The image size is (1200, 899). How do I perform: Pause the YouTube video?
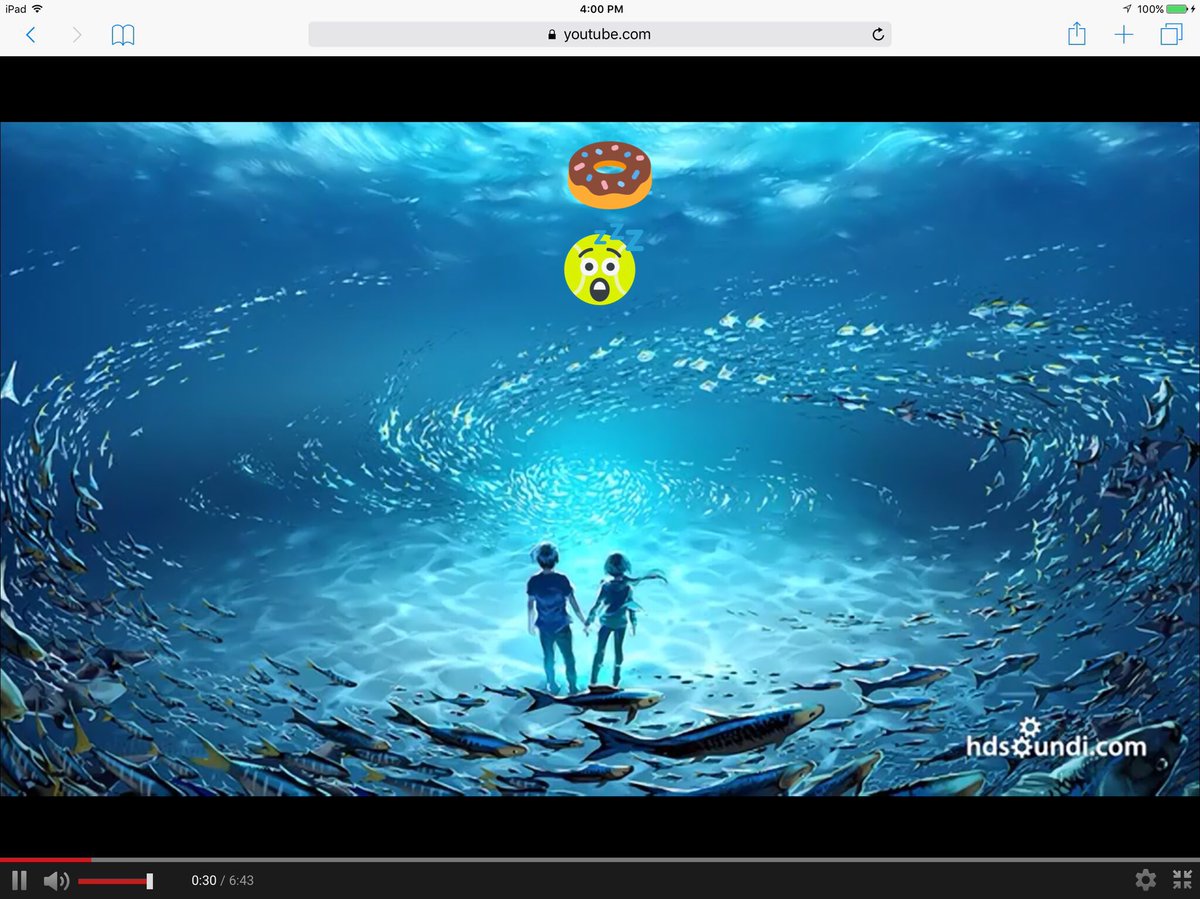(19, 880)
